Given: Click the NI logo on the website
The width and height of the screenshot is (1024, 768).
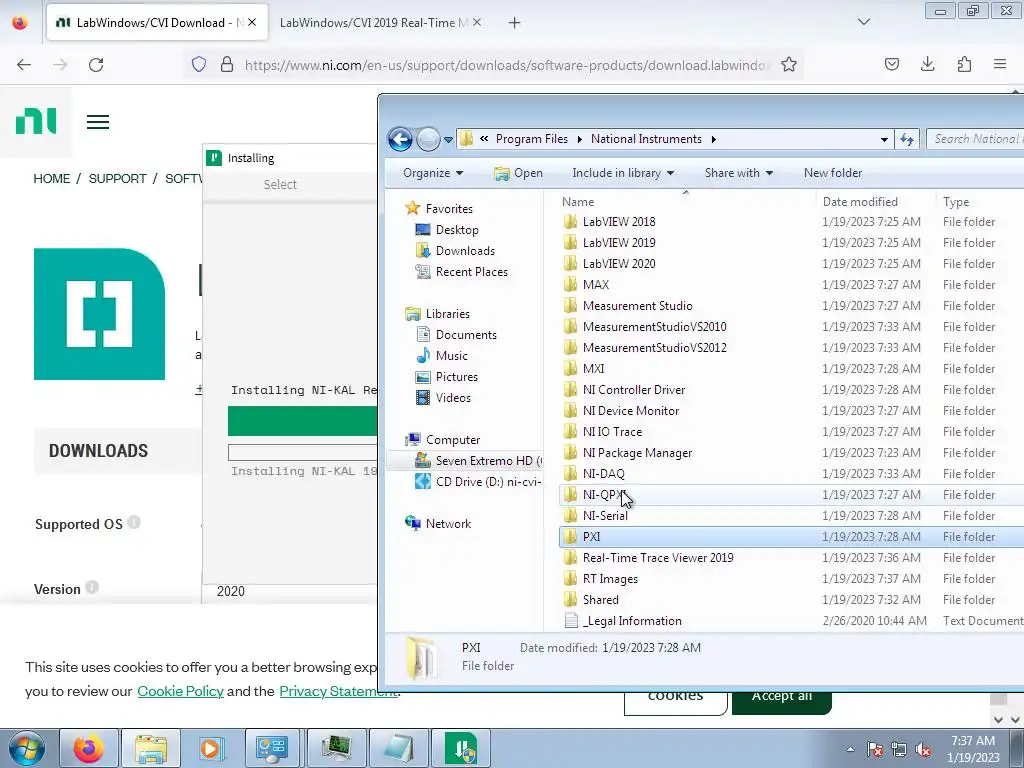Looking at the screenshot, I should [x=36, y=121].
